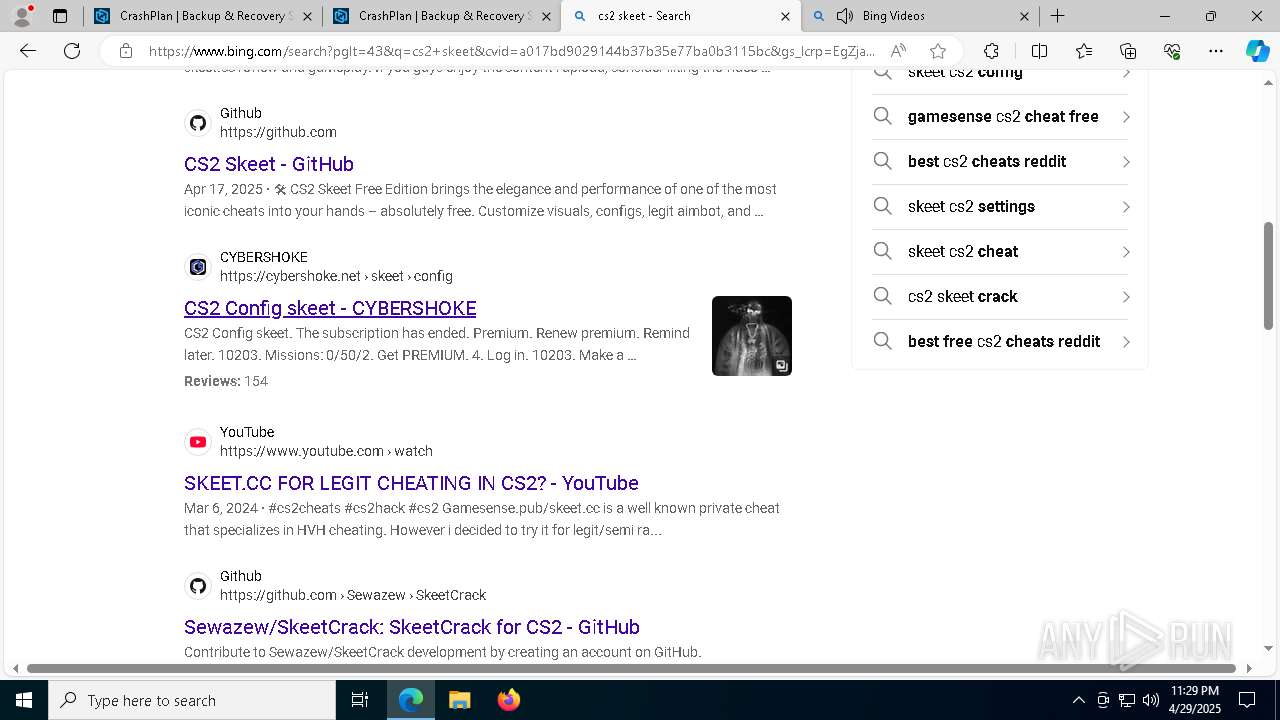Select the cs2 skeet - Search tab
1280x720 pixels.
tap(680, 16)
